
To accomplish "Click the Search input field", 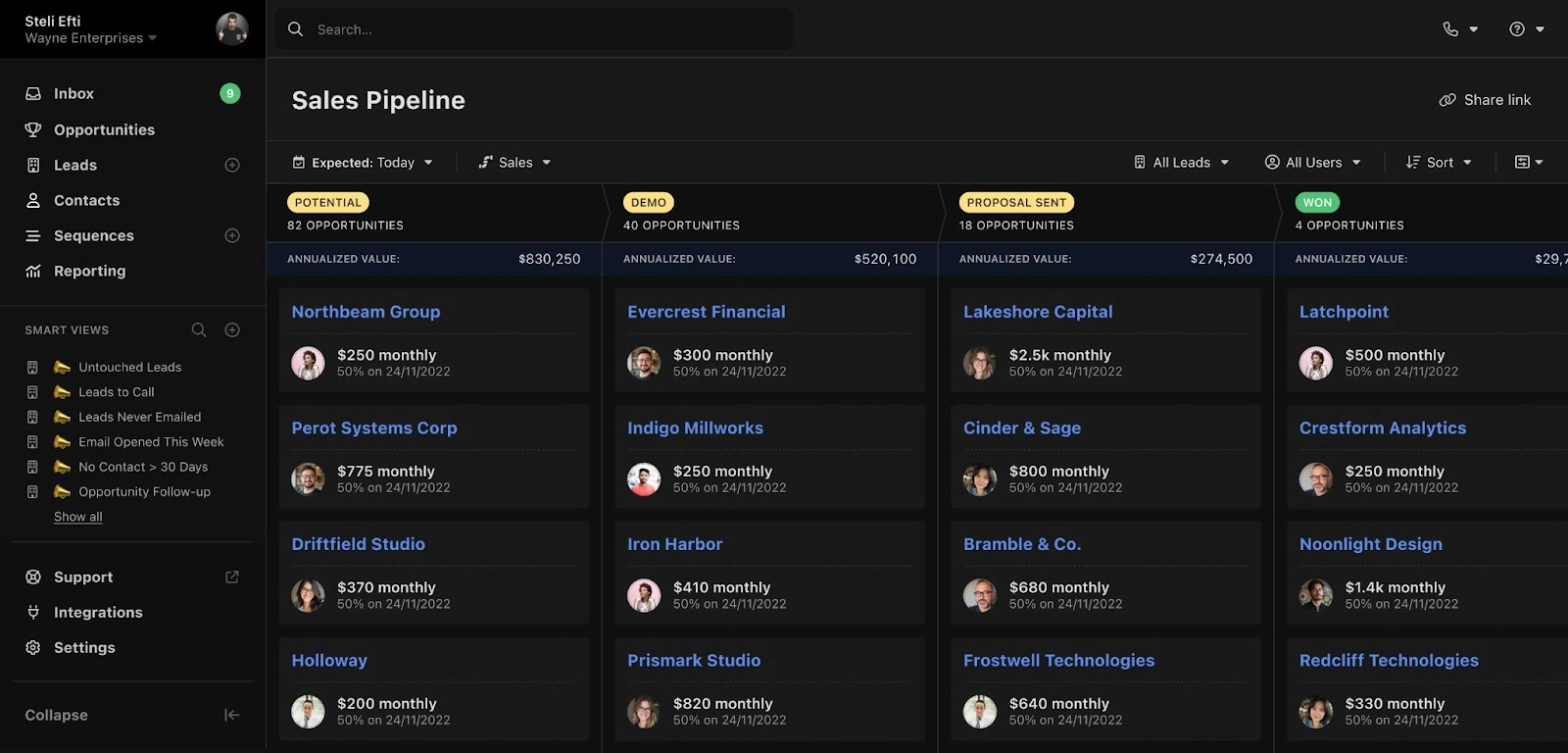I will pyautogui.click(x=534, y=29).
